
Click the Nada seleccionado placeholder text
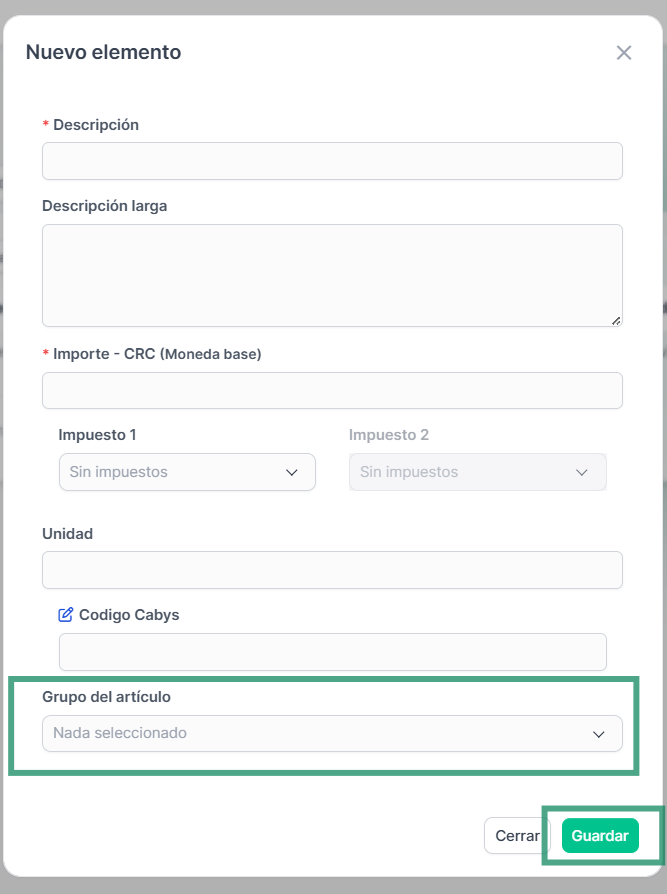[120, 733]
